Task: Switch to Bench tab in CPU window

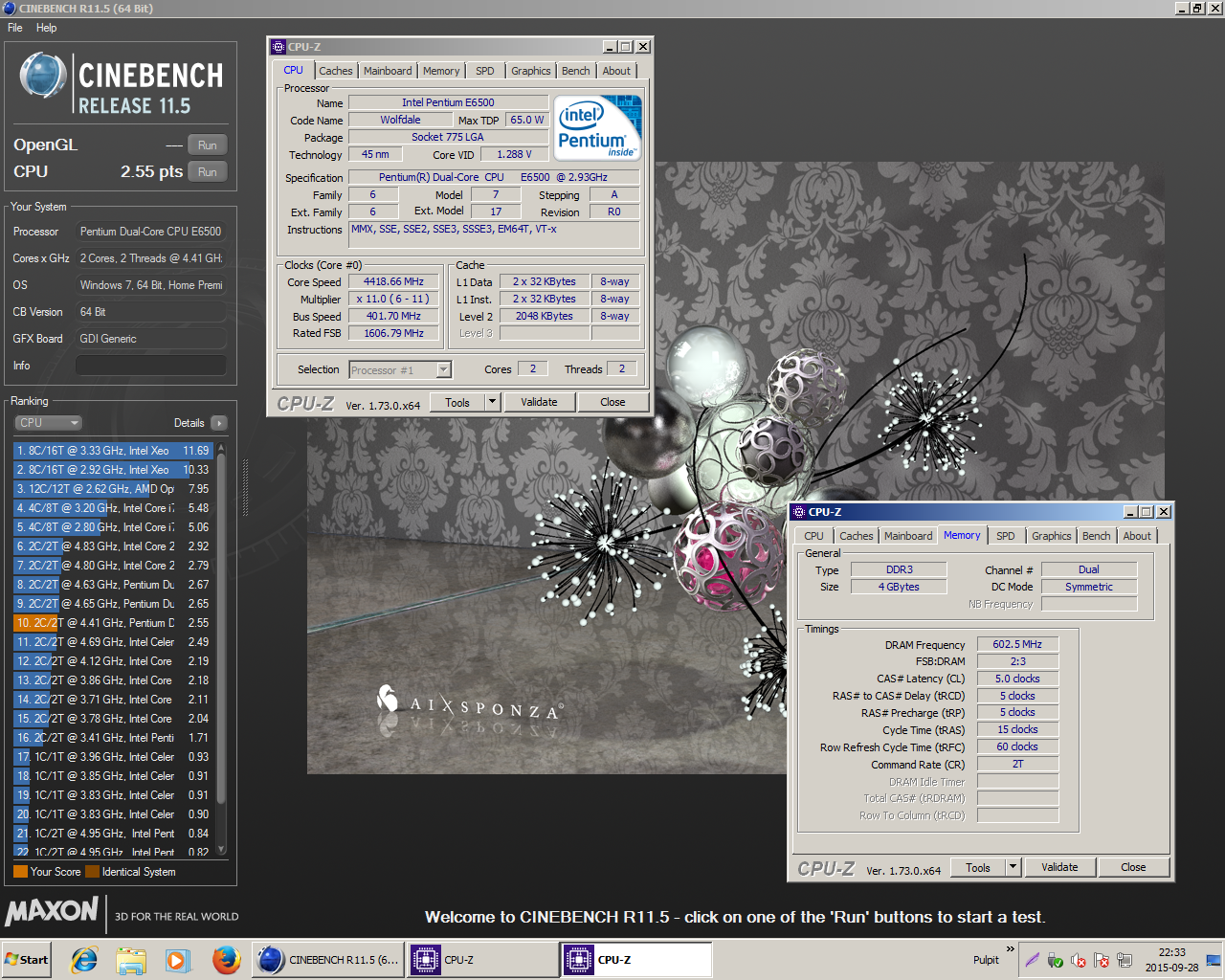Action: pyautogui.click(x=576, y=71)
